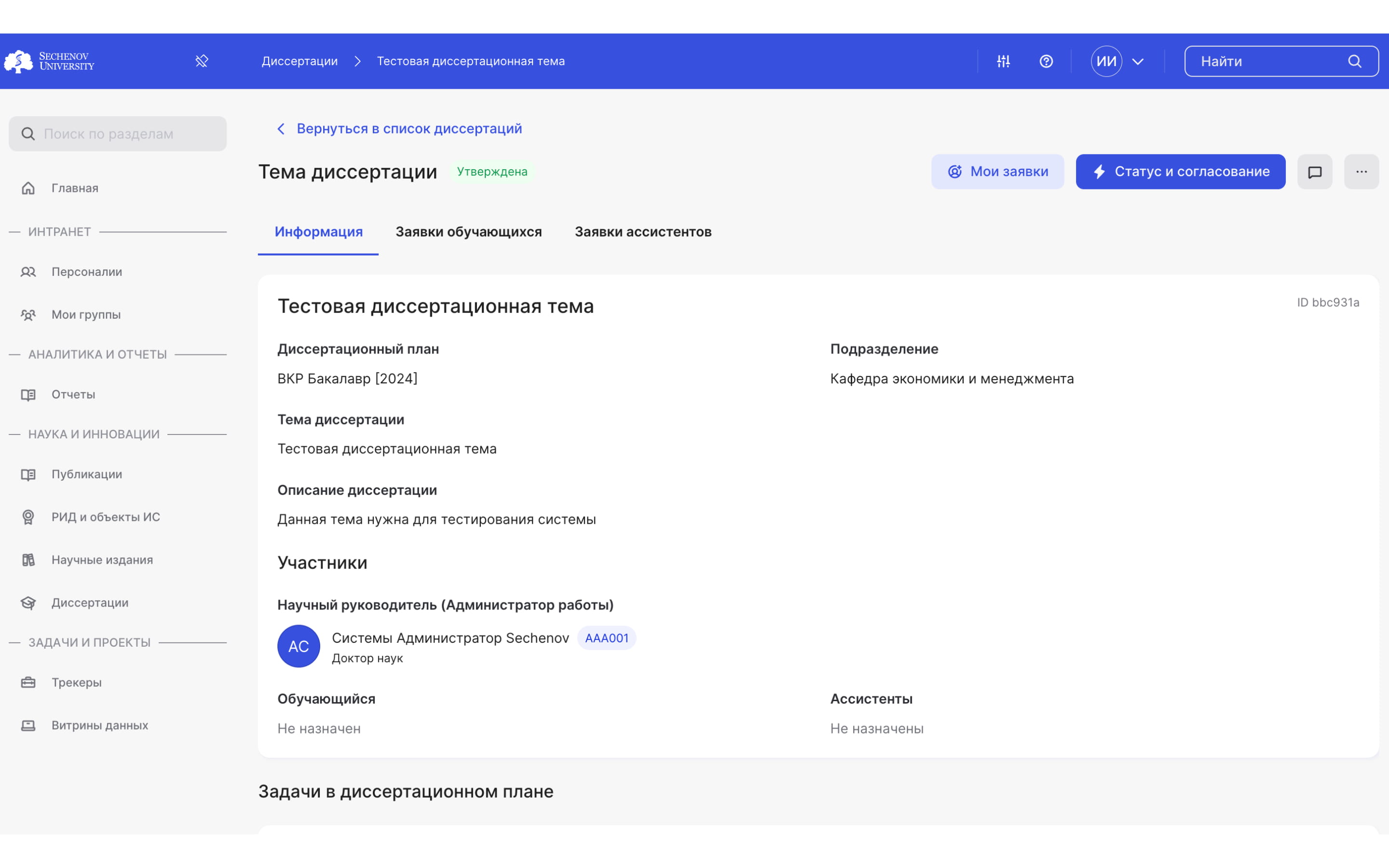The width and height of the screenshot is (1389, 868).
Task: Click the НАУКА И ИННОВАЦИИ section header
Action: tap(94, 434)
